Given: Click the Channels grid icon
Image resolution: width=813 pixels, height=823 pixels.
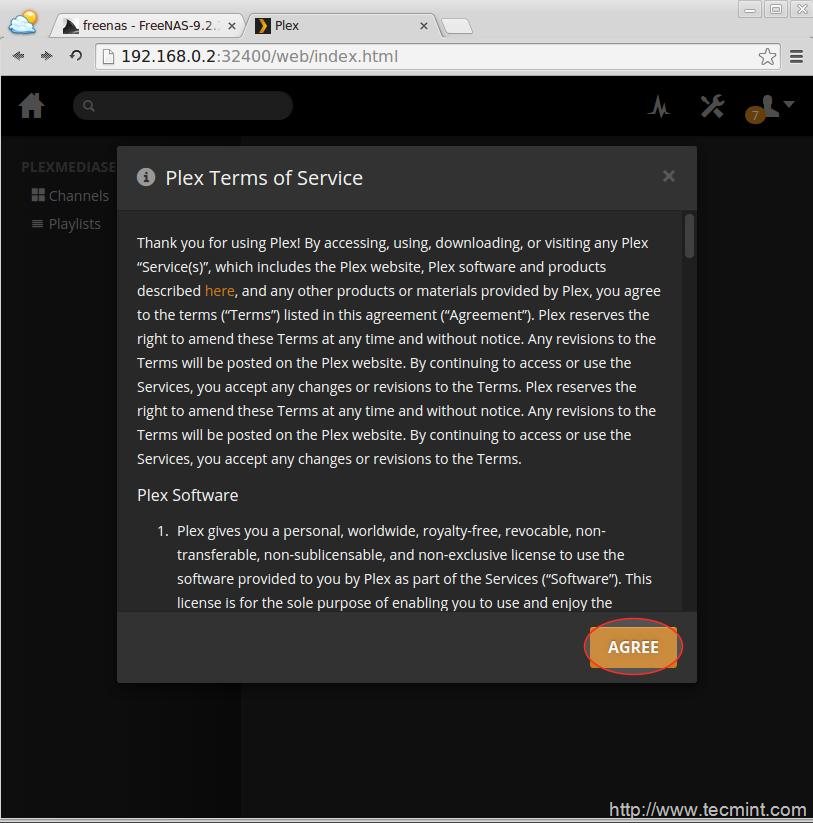Looking at the screenshot, I should point(38,195).
